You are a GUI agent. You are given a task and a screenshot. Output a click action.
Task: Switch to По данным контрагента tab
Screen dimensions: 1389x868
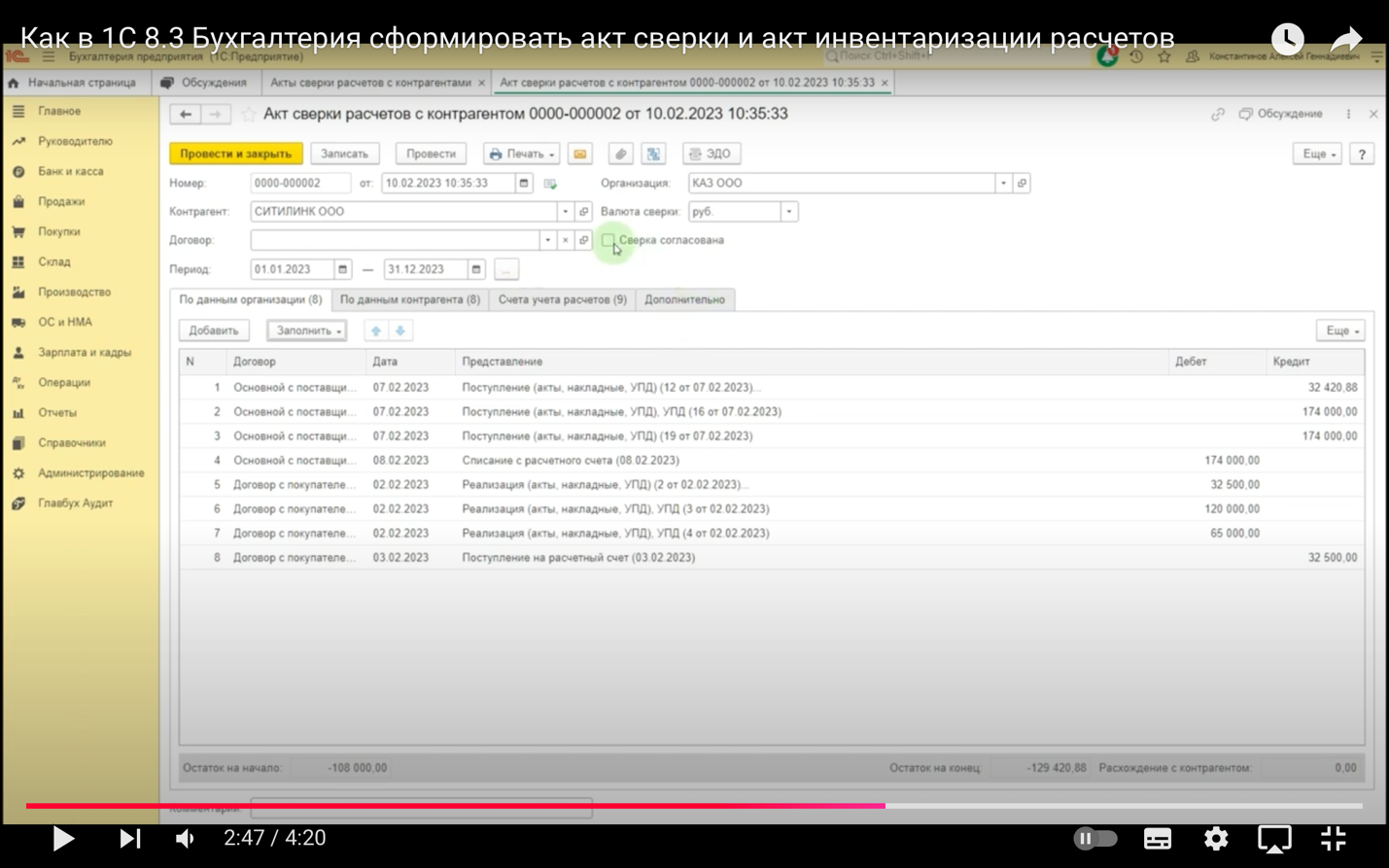(410, 299)
